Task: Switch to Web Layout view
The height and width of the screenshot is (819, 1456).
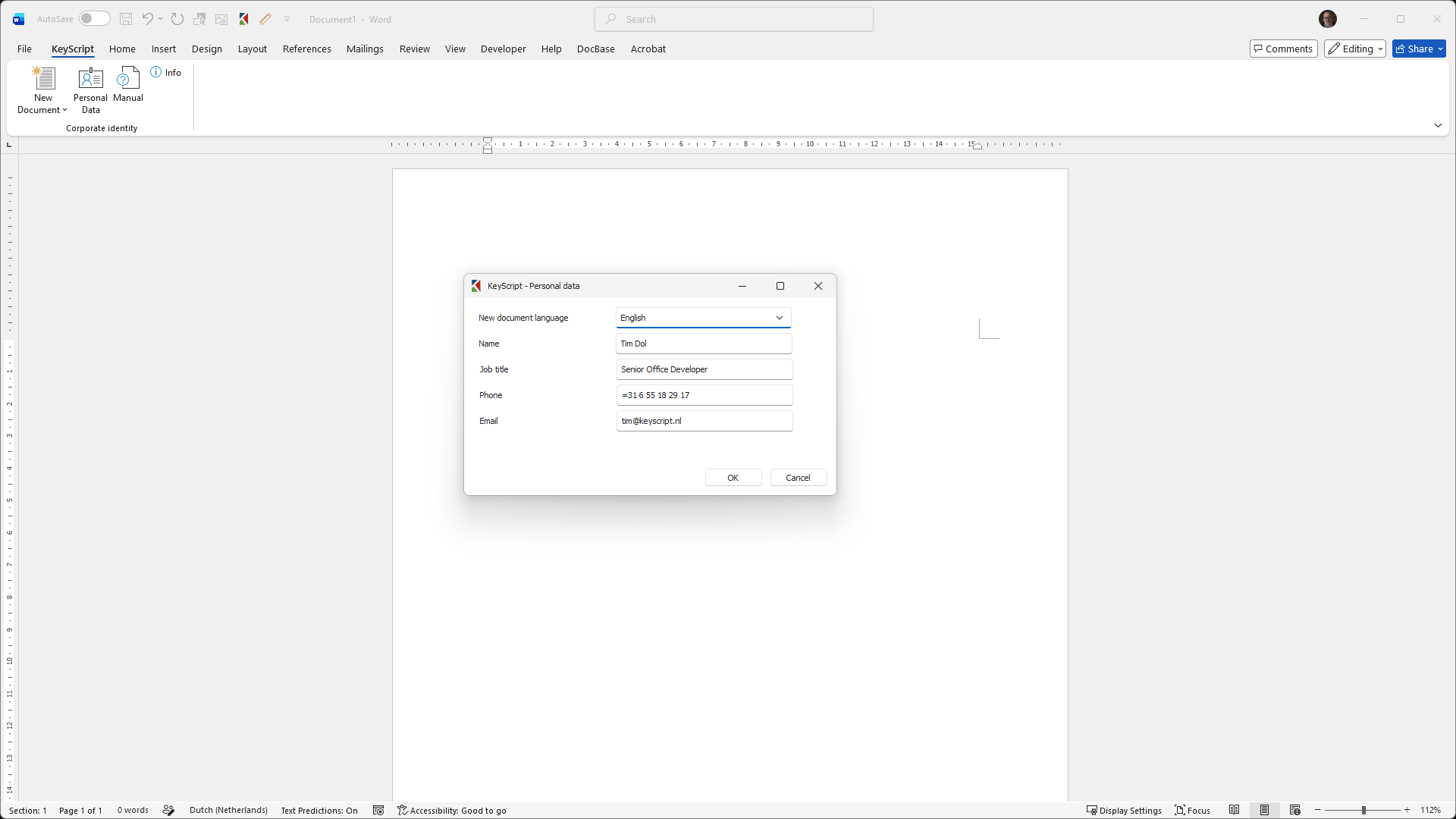Action: coord(1294,810)
